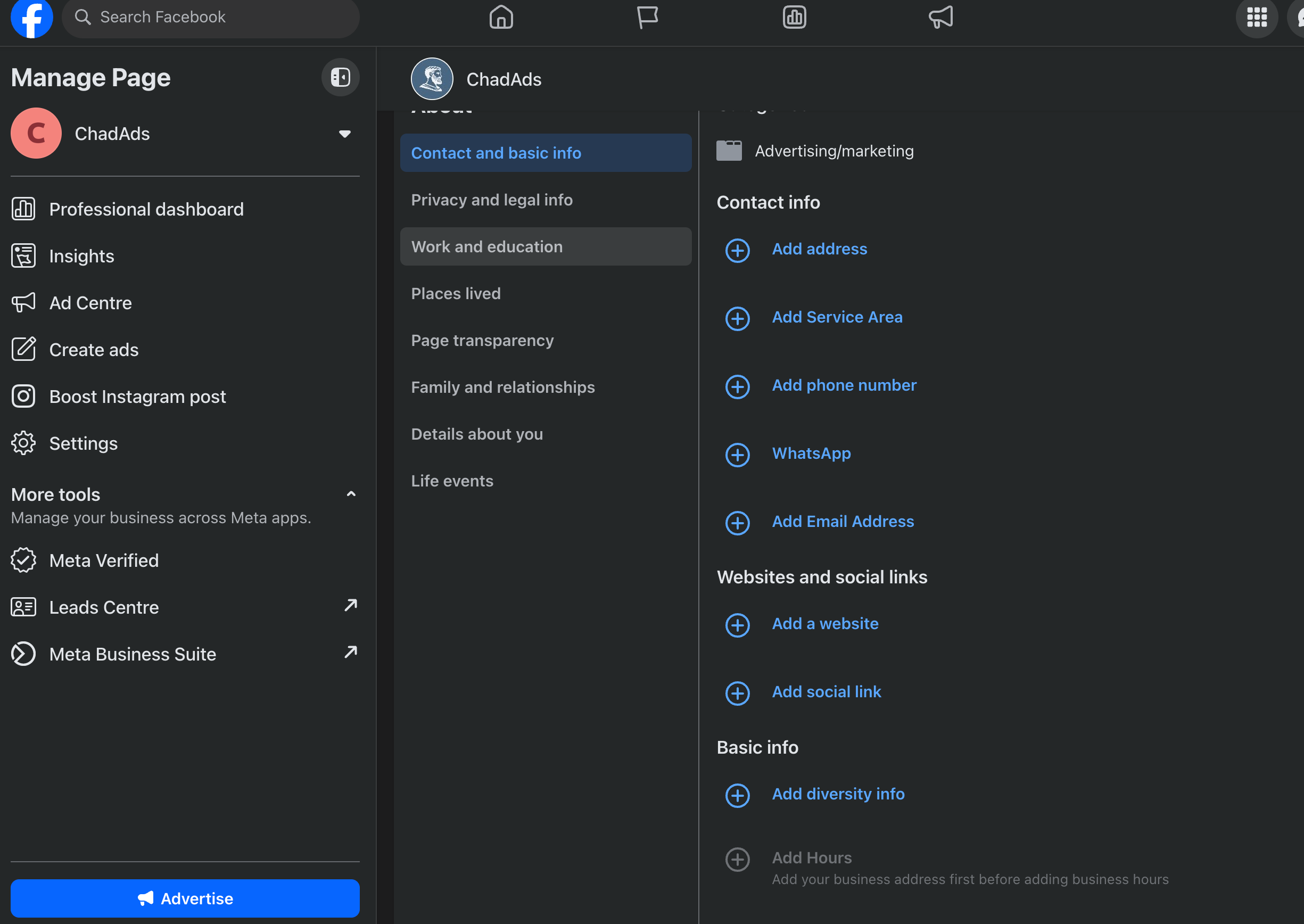Collapse the Manage Page sidebar

tap(340, 77)
